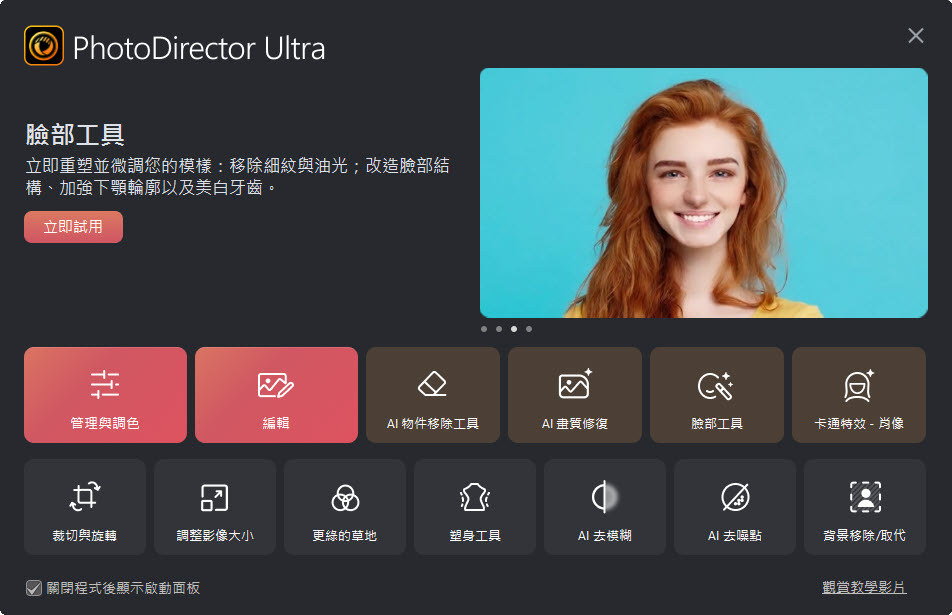Open 觀賞教學影片 tutorial videos link
Image resolution: width=952 pixels, height=615 pixels.
[x=884, y=589]
